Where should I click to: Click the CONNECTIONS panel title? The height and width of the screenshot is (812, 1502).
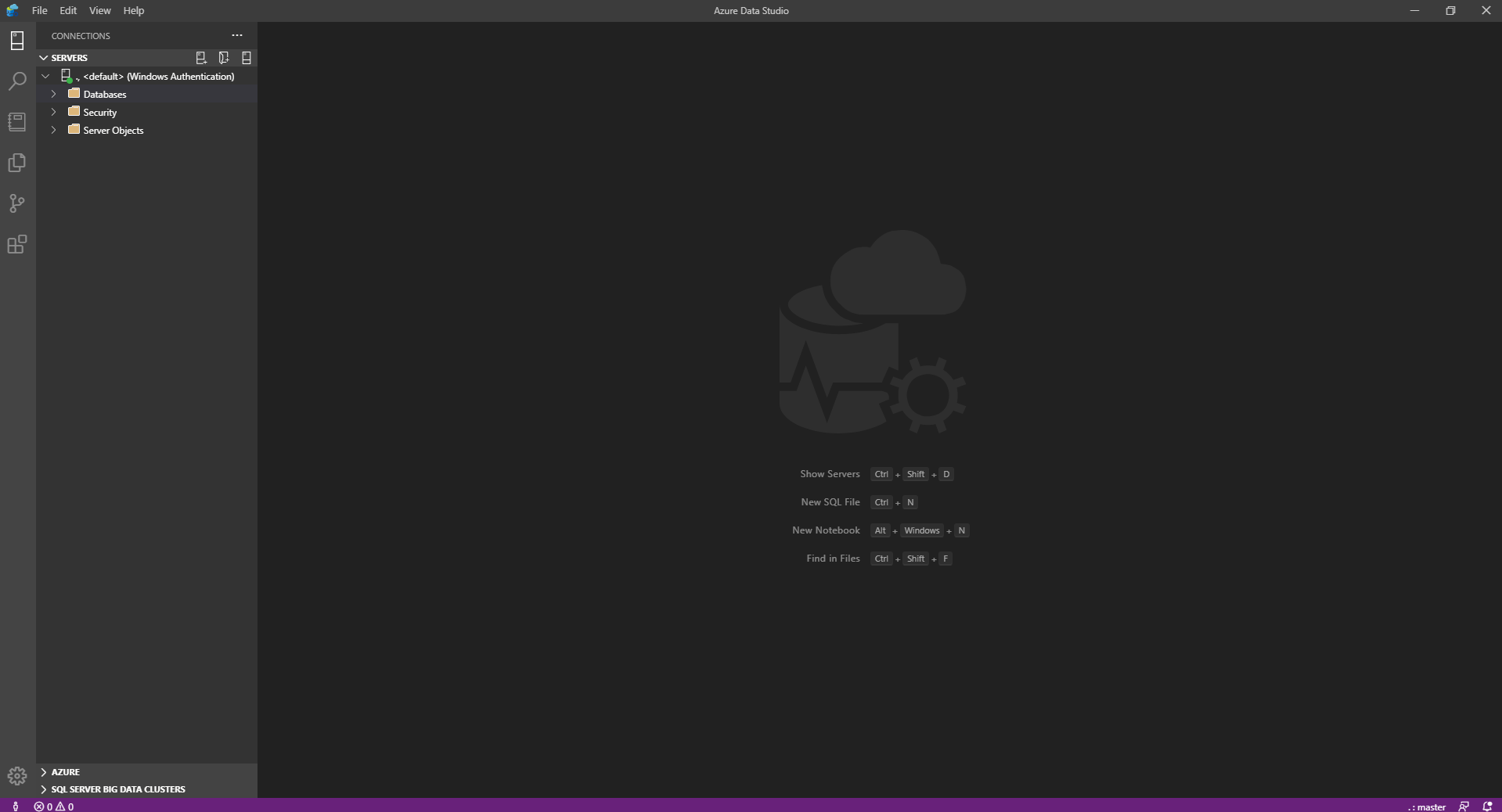pos(81,36)
